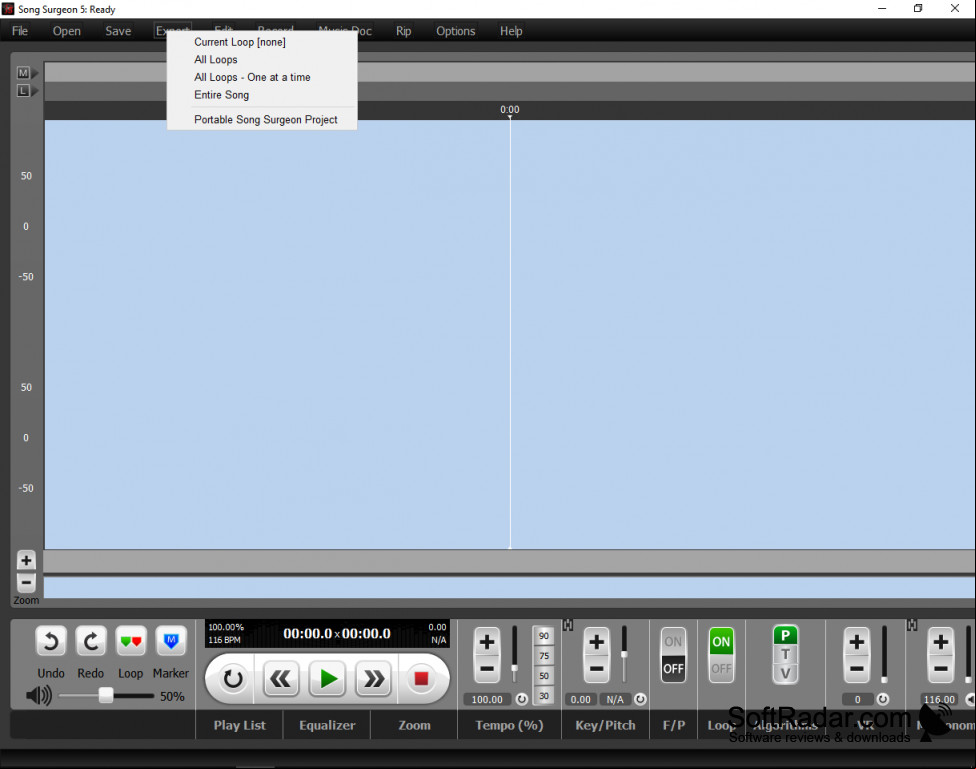Select the T algorithm option
The image size is (976, 769).
[785, 654]
